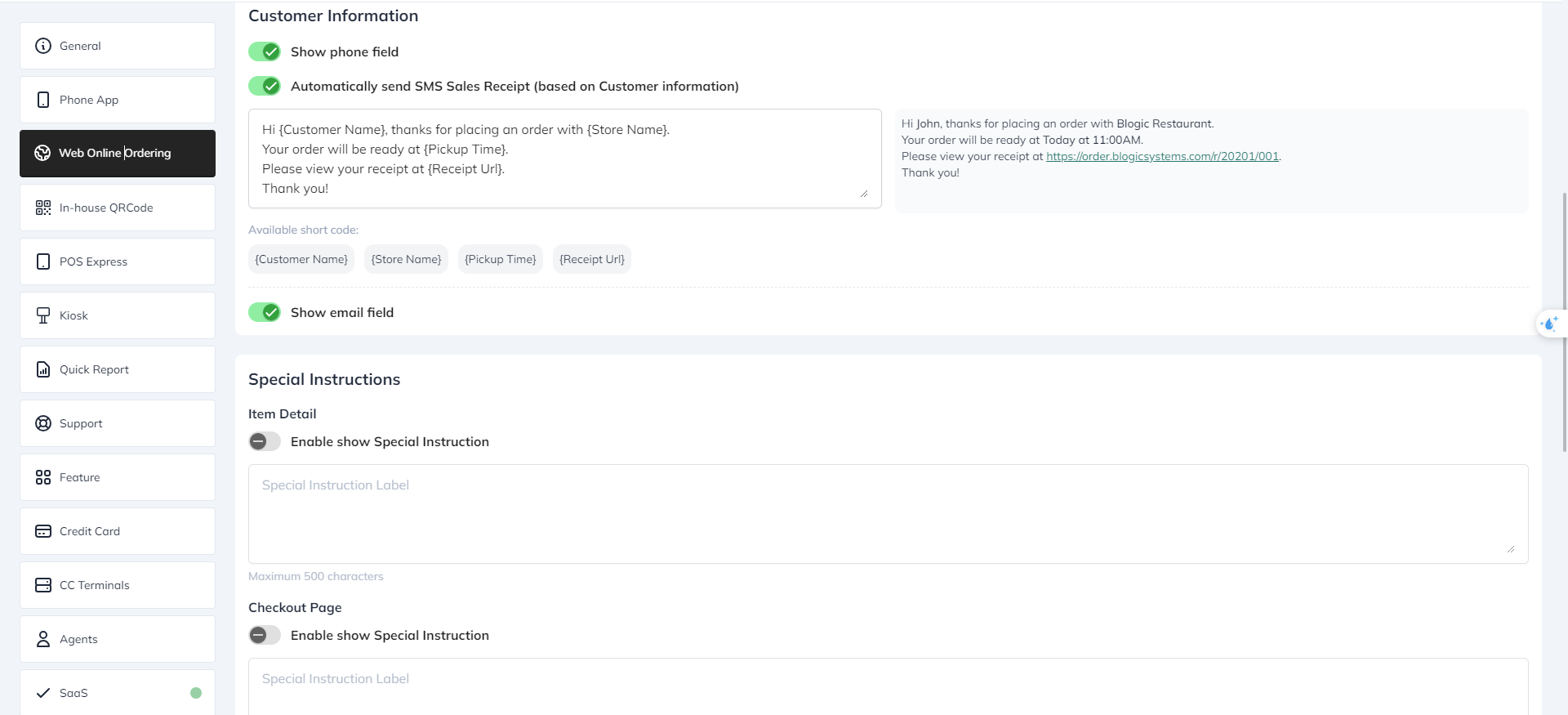Click the Credit Card icon
Screen dimensions: 1568x715
click(43, 531)
